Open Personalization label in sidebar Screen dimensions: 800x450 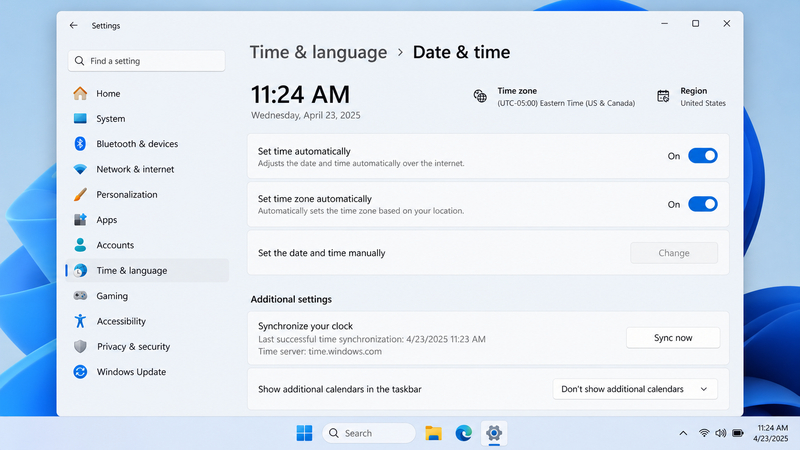(x=127, y=194)
